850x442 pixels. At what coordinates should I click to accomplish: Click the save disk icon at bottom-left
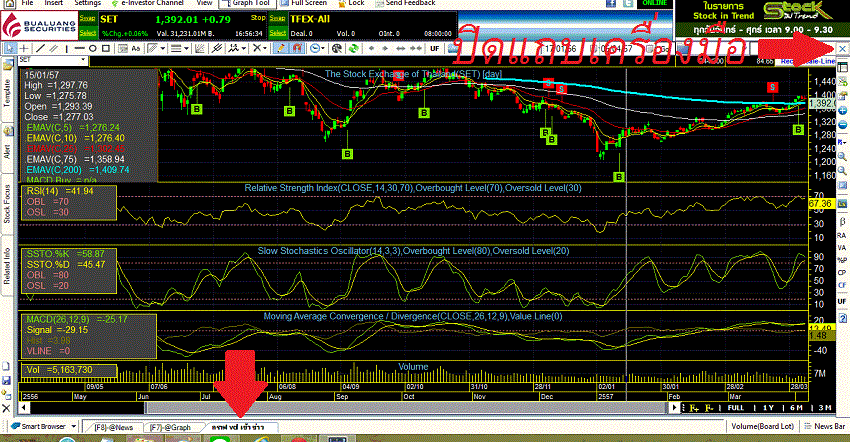pos(7,381)
